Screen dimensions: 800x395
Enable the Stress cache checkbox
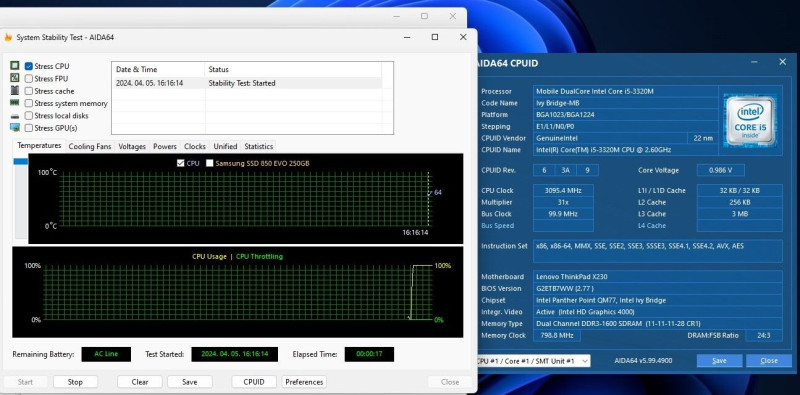tap(29, 91)
